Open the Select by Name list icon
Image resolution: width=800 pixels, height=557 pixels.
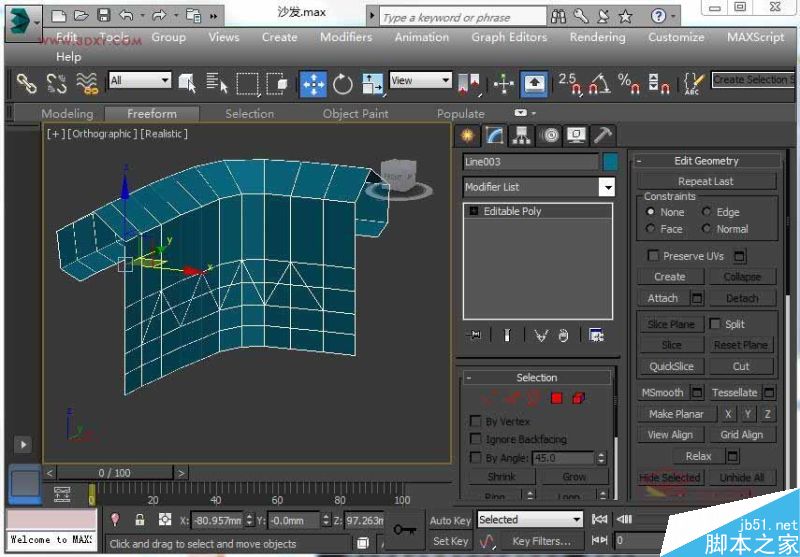click(217, 83)
